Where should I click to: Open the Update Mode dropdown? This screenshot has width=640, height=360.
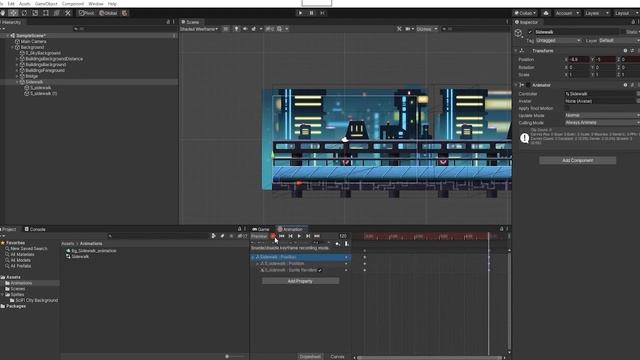tap(602, 116)
